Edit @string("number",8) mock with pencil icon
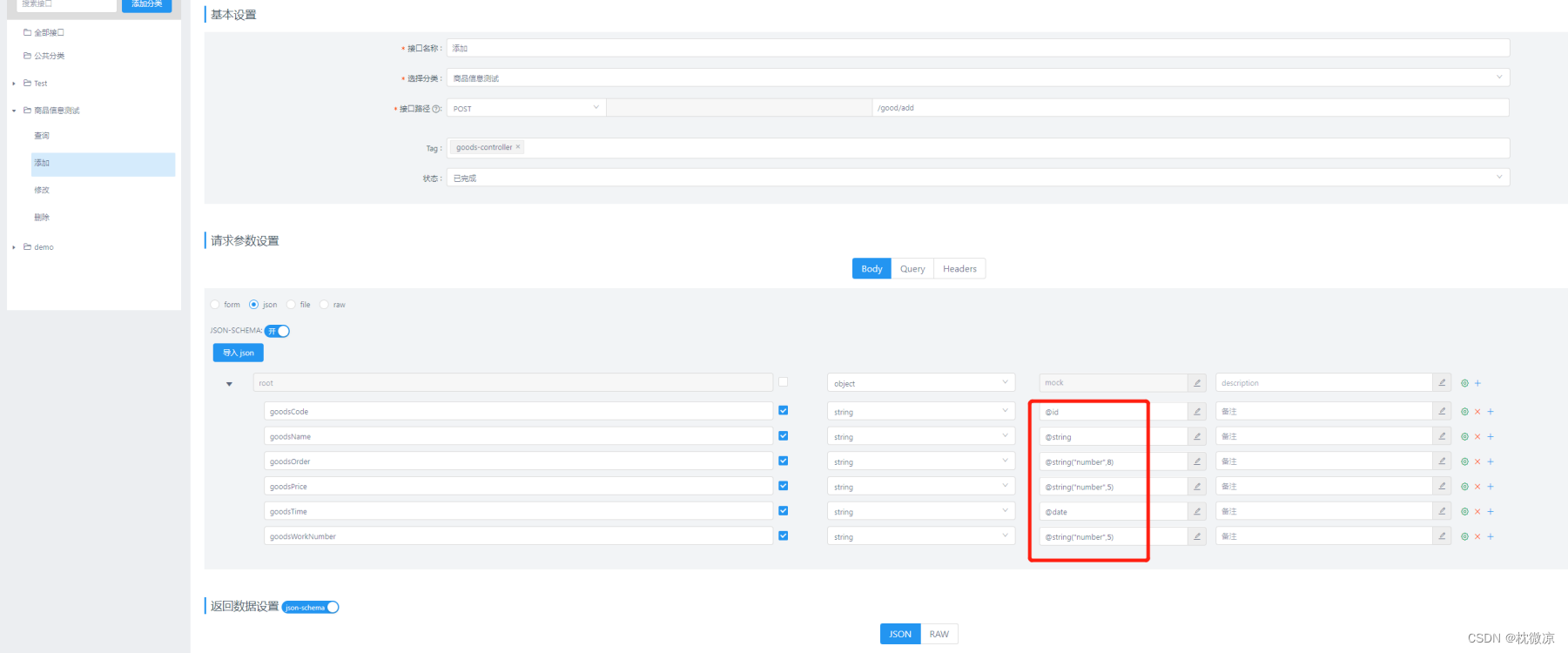This screenshot has width=1568, height=653. point(1197,461)
